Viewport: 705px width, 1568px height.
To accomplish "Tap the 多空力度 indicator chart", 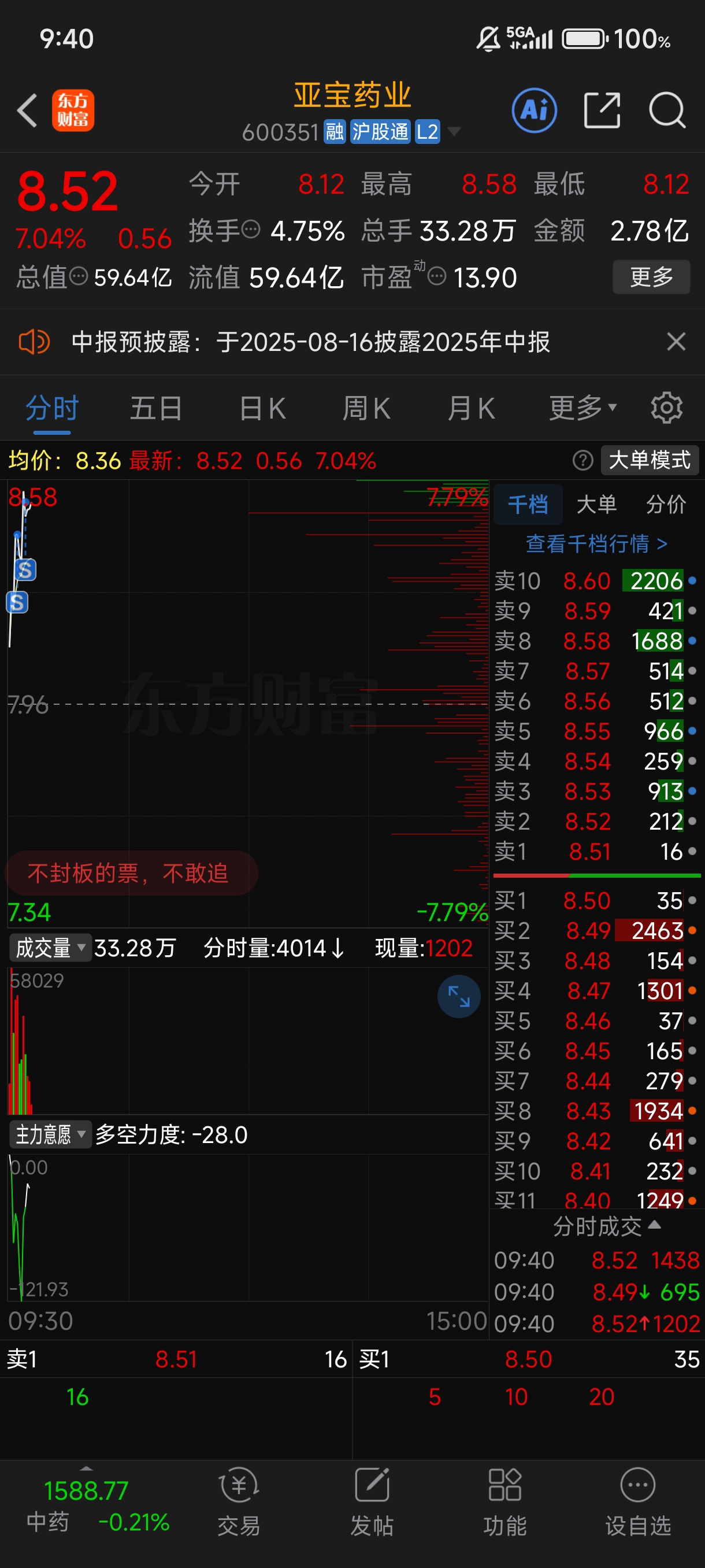I will click(247, 1227).
